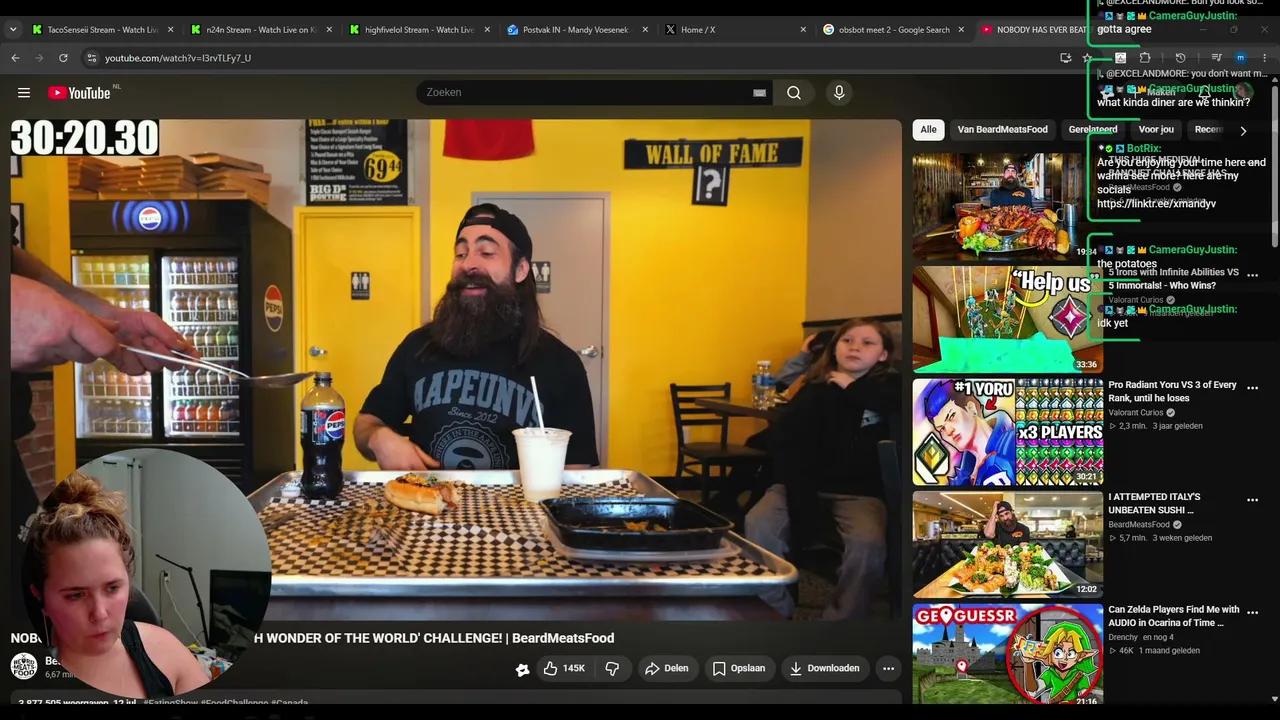Start voice search with the microphone
The width and height of the screenshot is (1280, 720).
[x=839, y=93]
